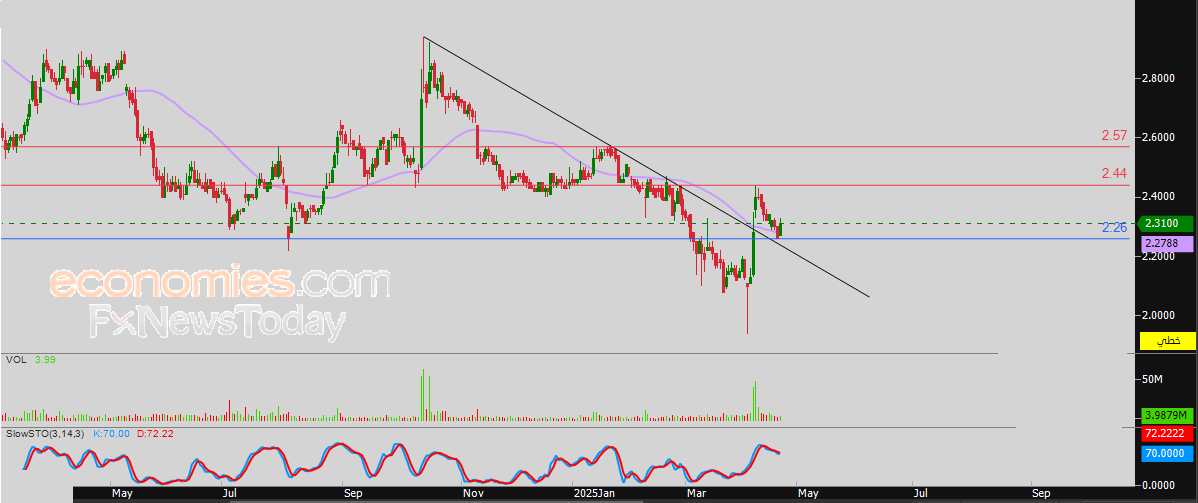The height and width of the screenshot is (503, 1198).
Task: Click the Mar date axis label
Action: tap(696, 494)
